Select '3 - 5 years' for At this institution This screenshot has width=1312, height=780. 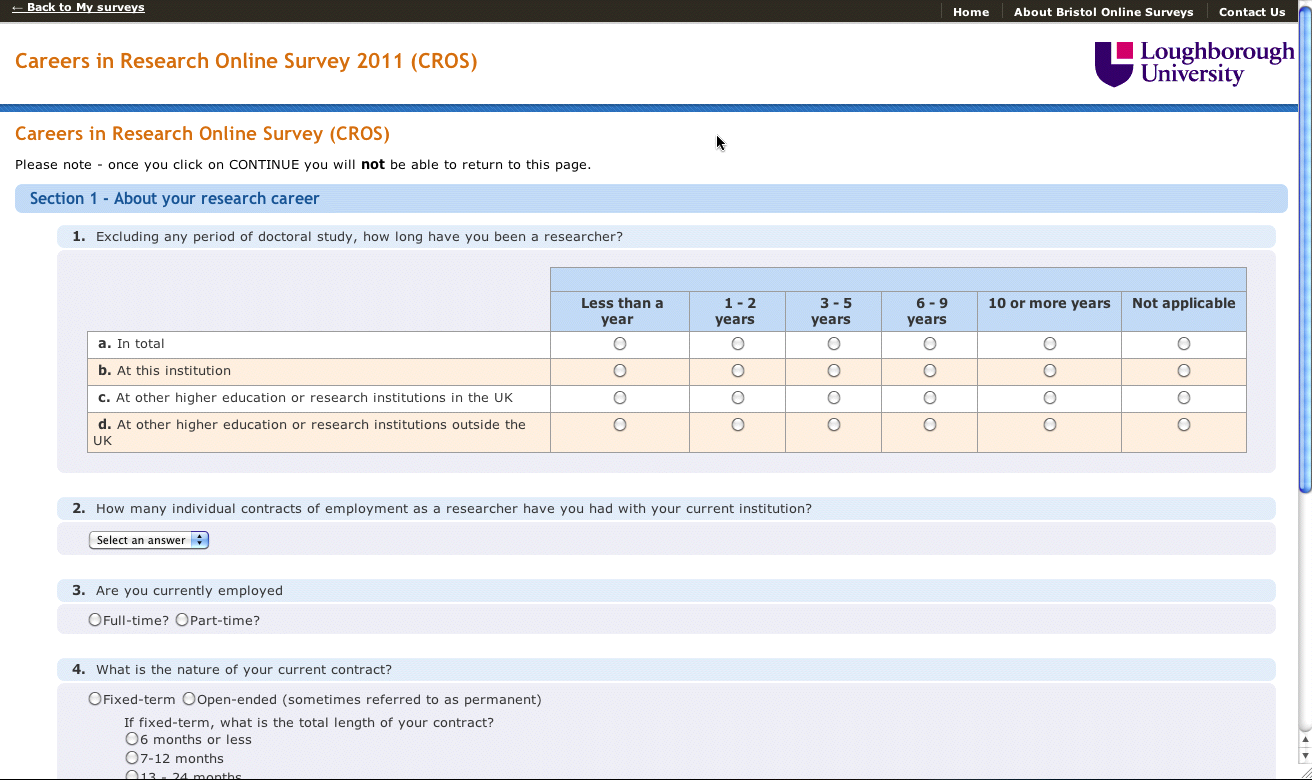coord(834,371)
